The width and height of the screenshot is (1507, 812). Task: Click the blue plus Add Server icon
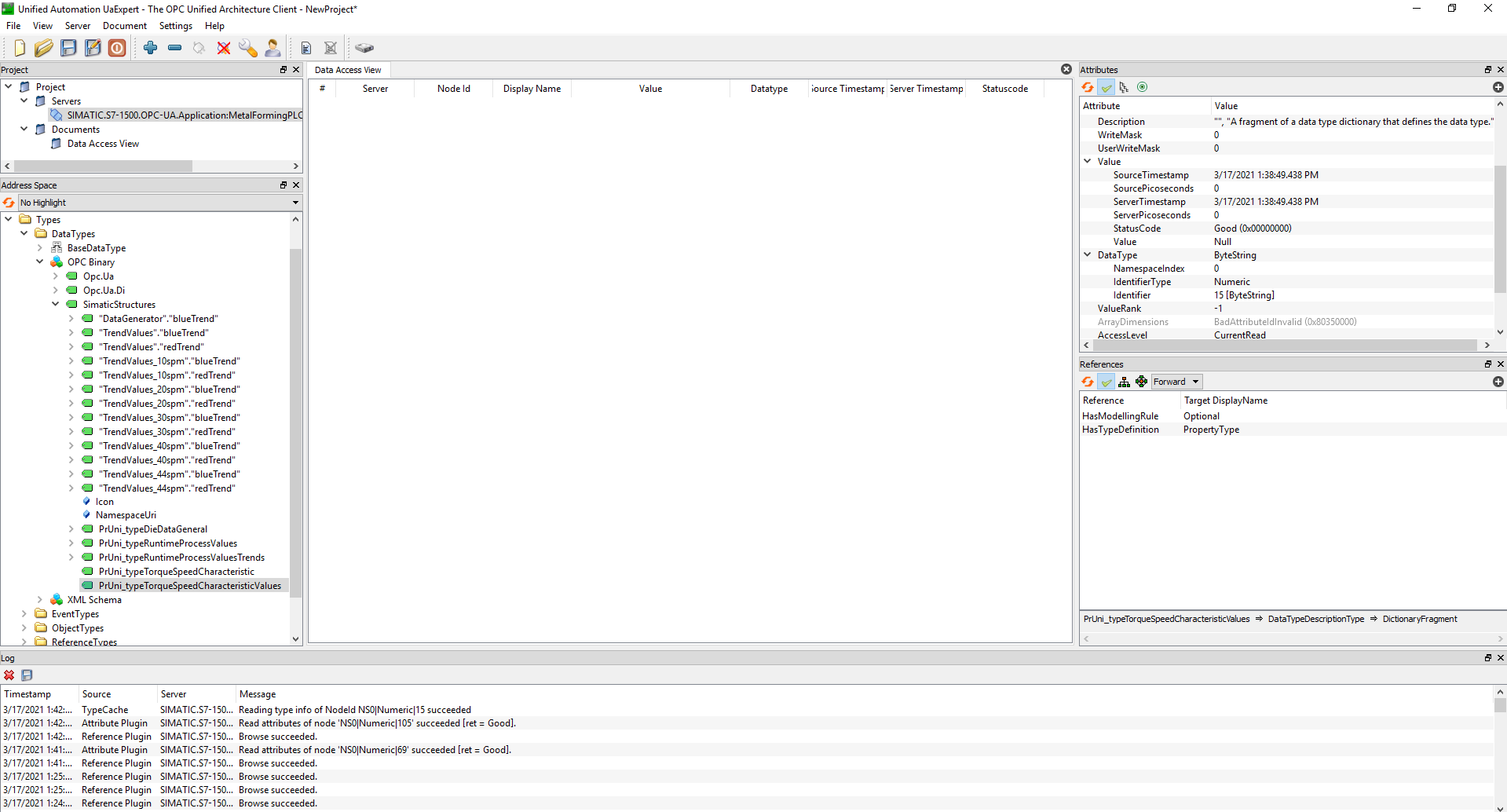151,48
